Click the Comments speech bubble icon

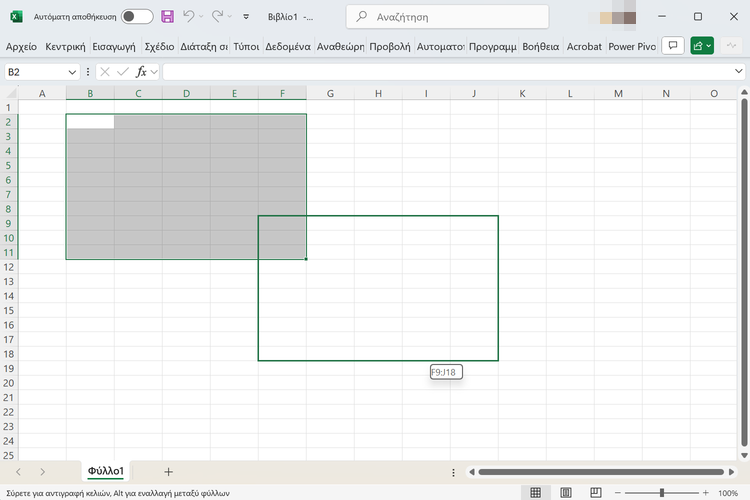673,46
